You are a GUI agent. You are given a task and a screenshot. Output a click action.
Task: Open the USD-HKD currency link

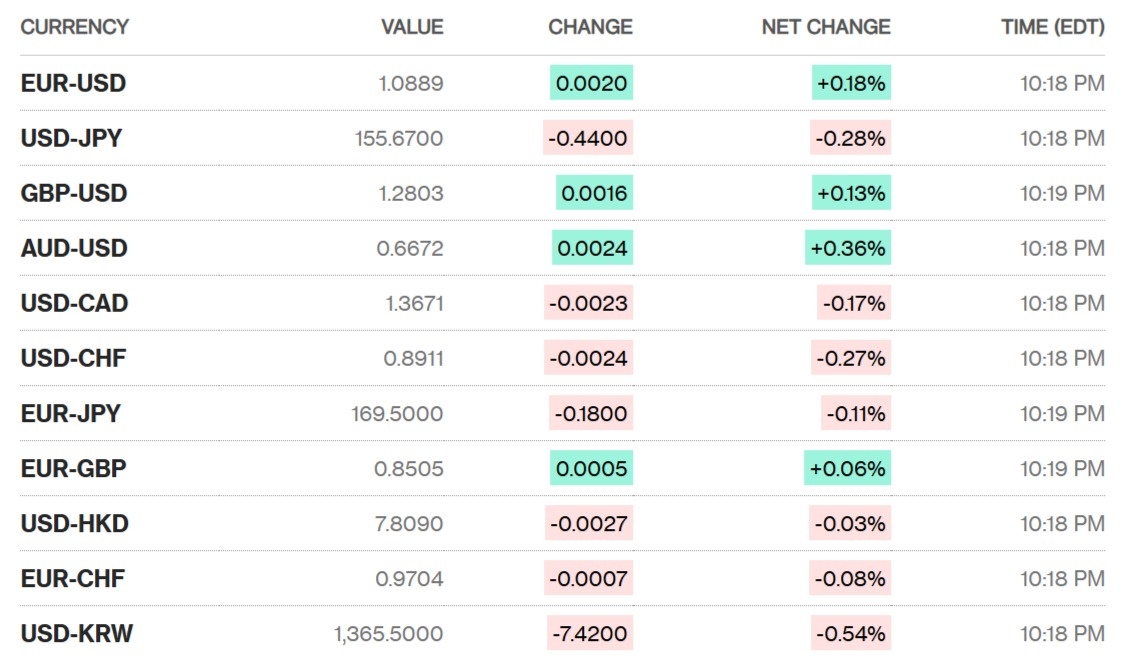coord(74,523)
